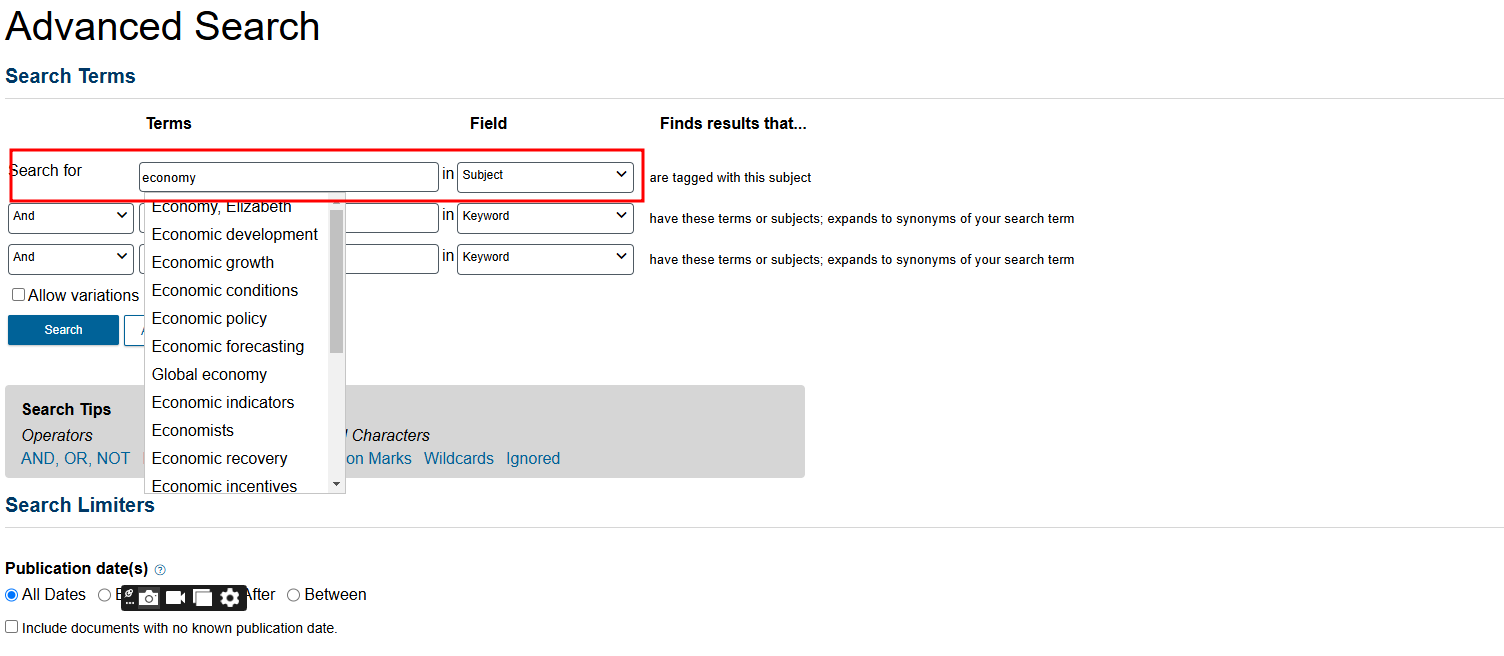Open the Wildcards search tip link
1504x656 pixels.
click(x=459, y=458)
